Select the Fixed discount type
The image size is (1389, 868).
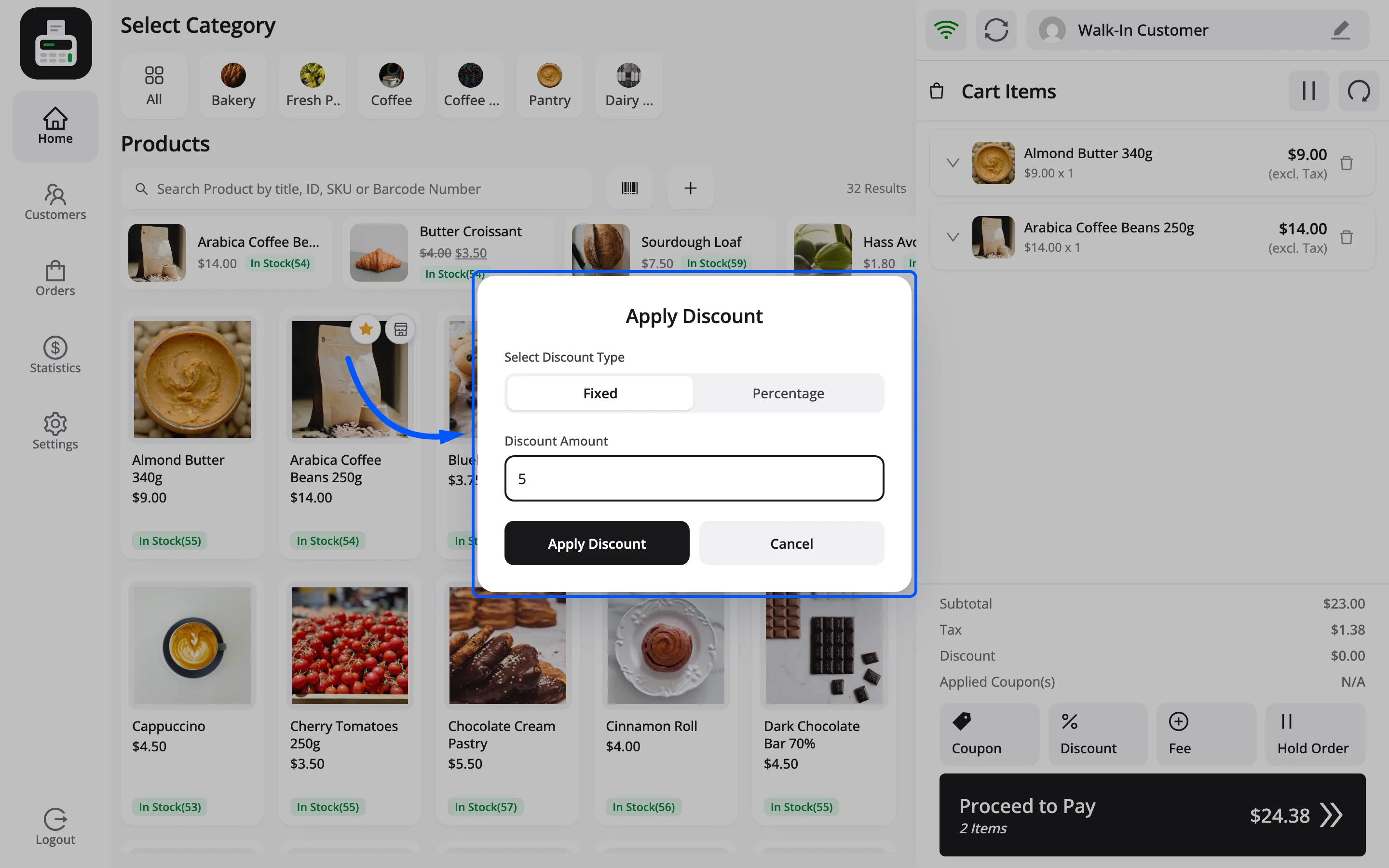click(600, 393)
